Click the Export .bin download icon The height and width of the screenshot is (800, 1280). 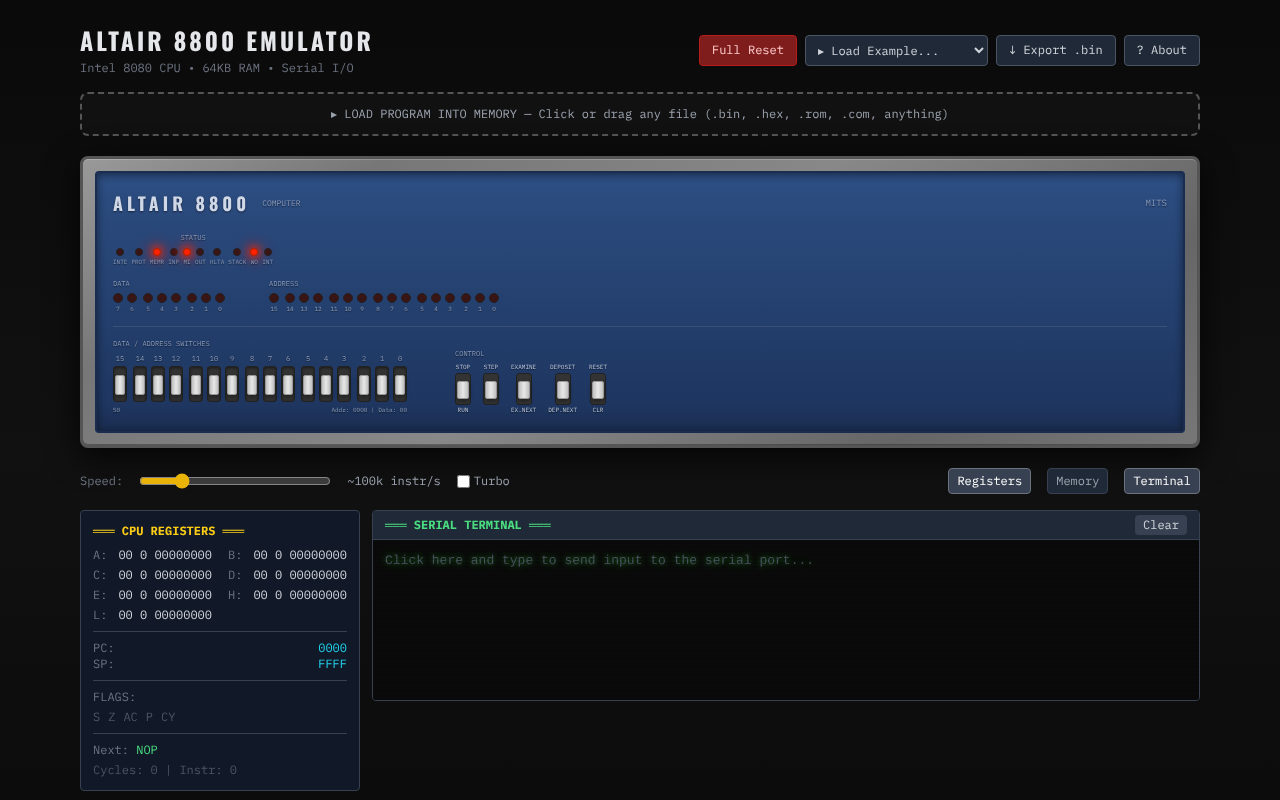[x=1013, y=49]
